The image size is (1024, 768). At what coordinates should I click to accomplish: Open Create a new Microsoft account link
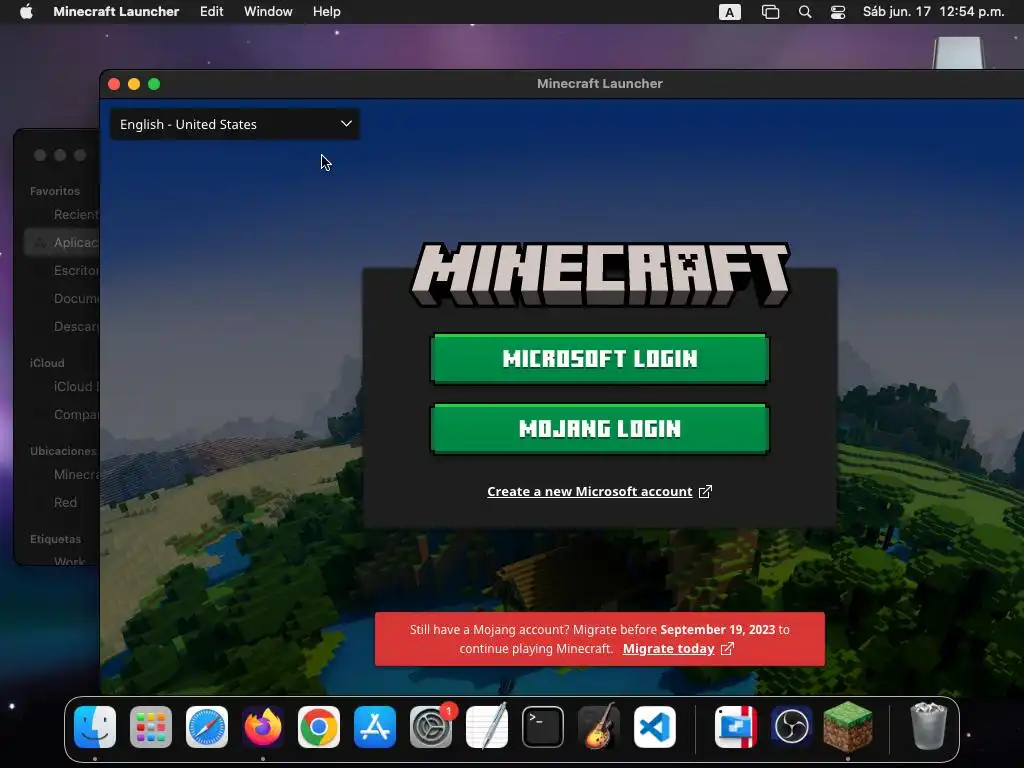[x=590, y=492]
